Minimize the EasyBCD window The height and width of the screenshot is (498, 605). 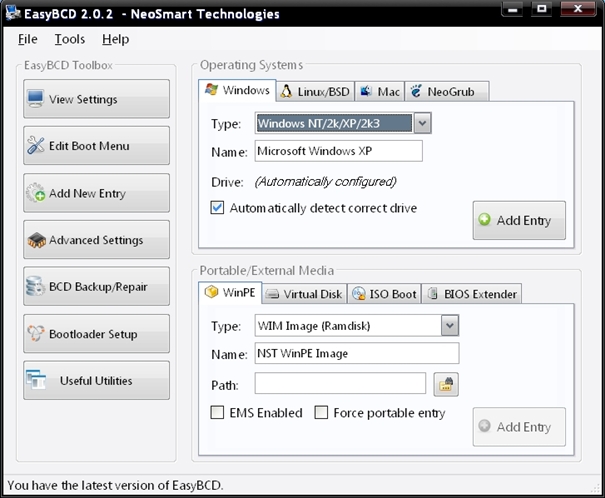click(x=513, y=9)
